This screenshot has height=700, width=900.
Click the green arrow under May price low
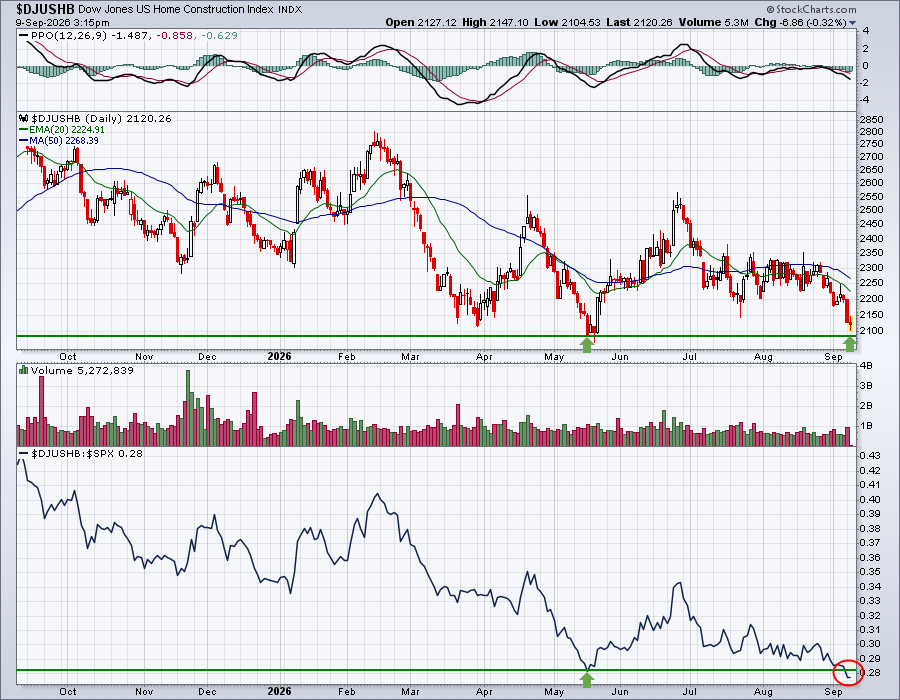click(x=586, y=345)
